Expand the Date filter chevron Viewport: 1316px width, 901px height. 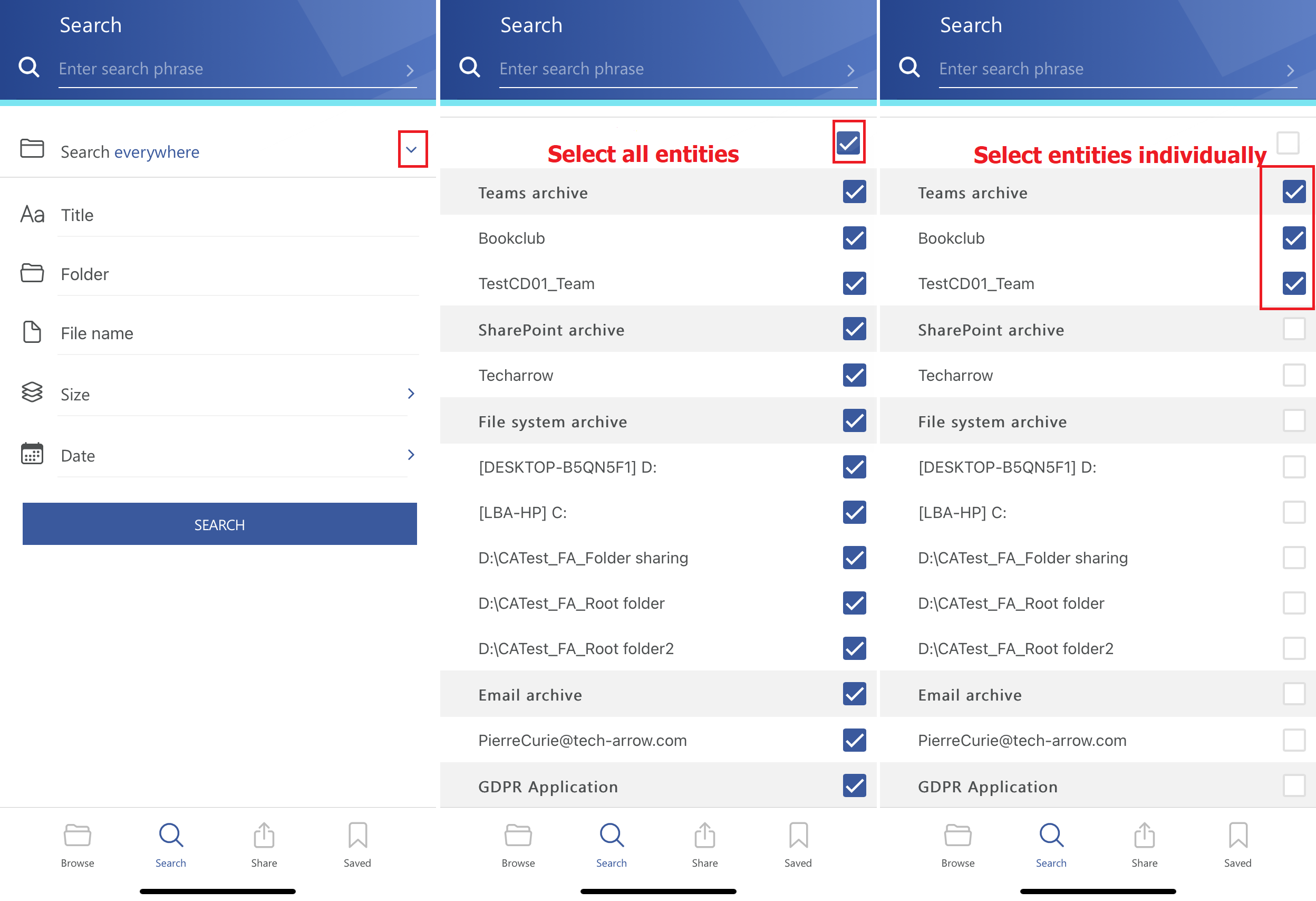coord(411,455)
